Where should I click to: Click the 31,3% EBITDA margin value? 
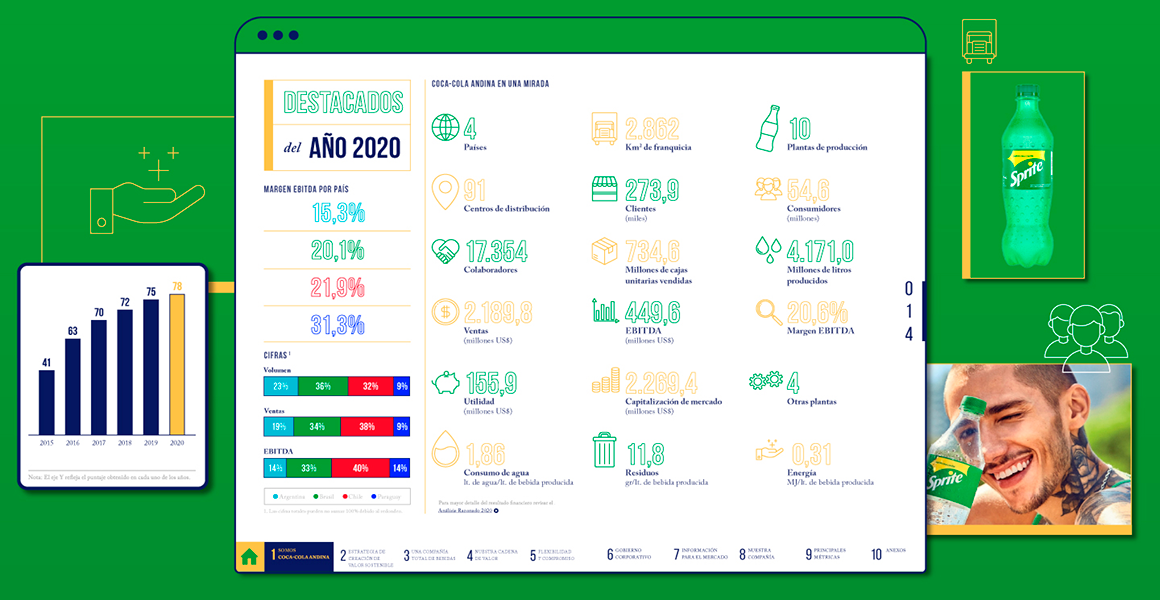click(337, 323)
